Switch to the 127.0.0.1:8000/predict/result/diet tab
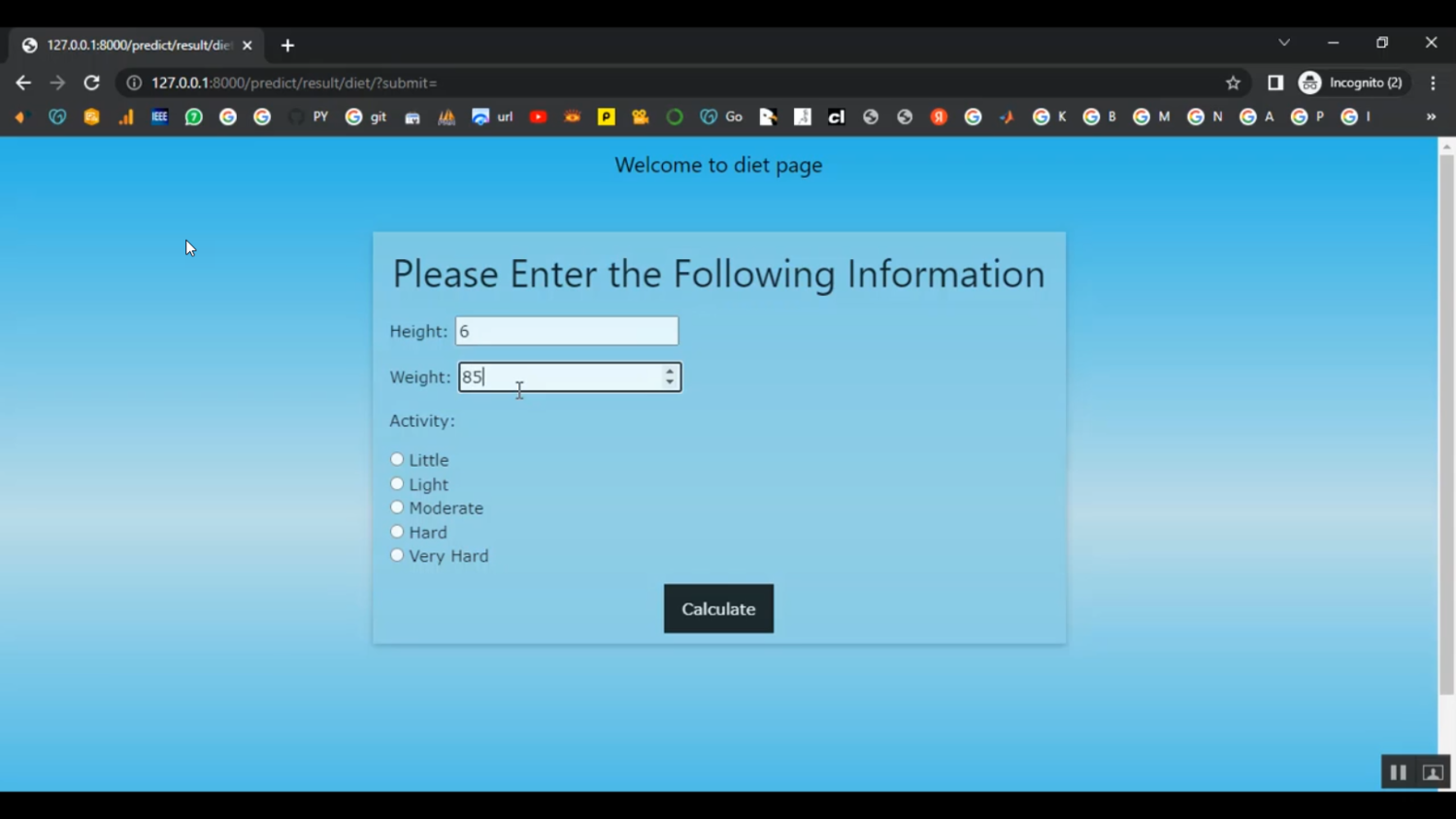This screenshot has height=819, width=1456. [136, 46]
